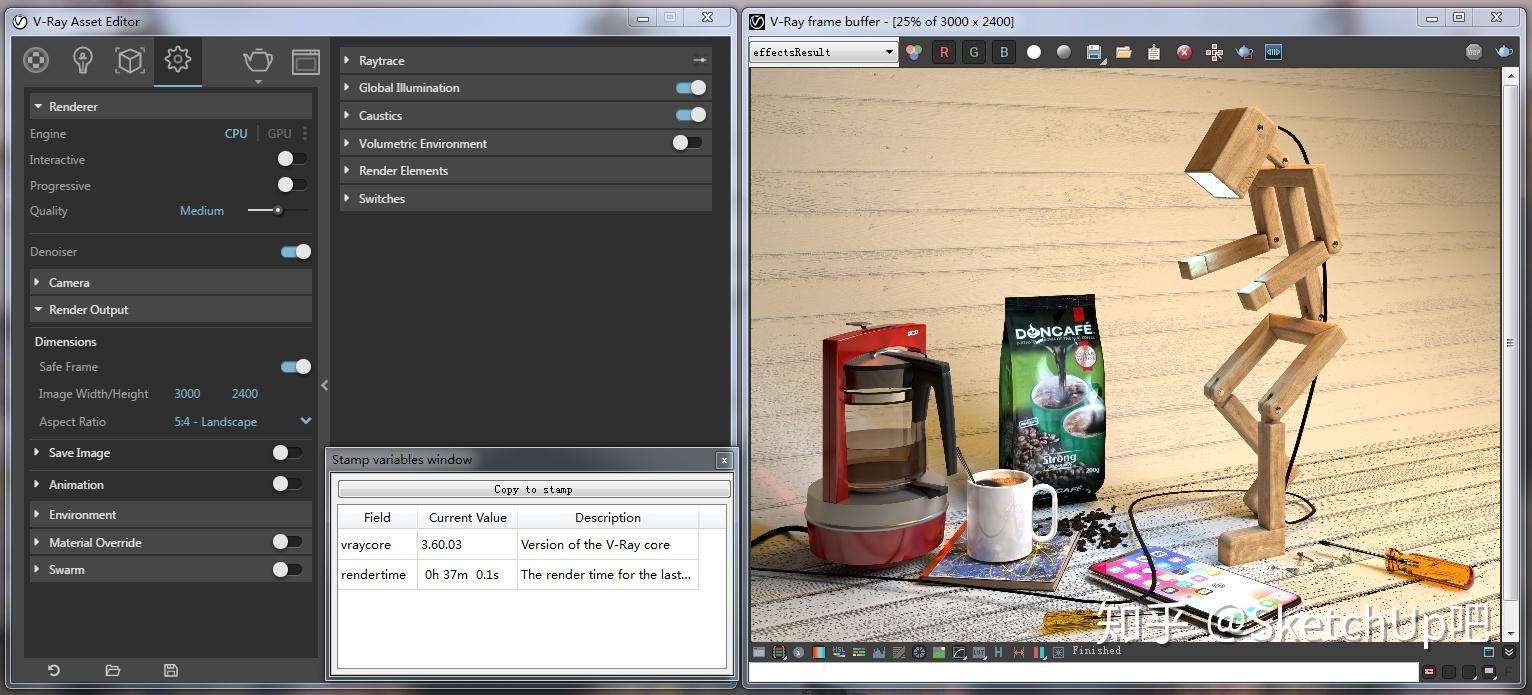Disable Global Illumination
This screenshot has width=1532, height=695.
pos(688,88)
